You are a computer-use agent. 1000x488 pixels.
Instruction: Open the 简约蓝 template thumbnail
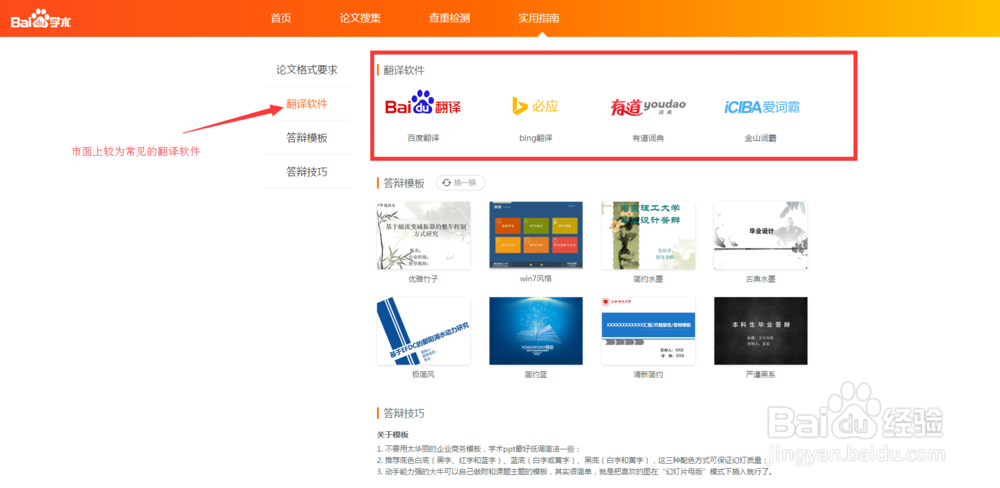coord(536,331)
